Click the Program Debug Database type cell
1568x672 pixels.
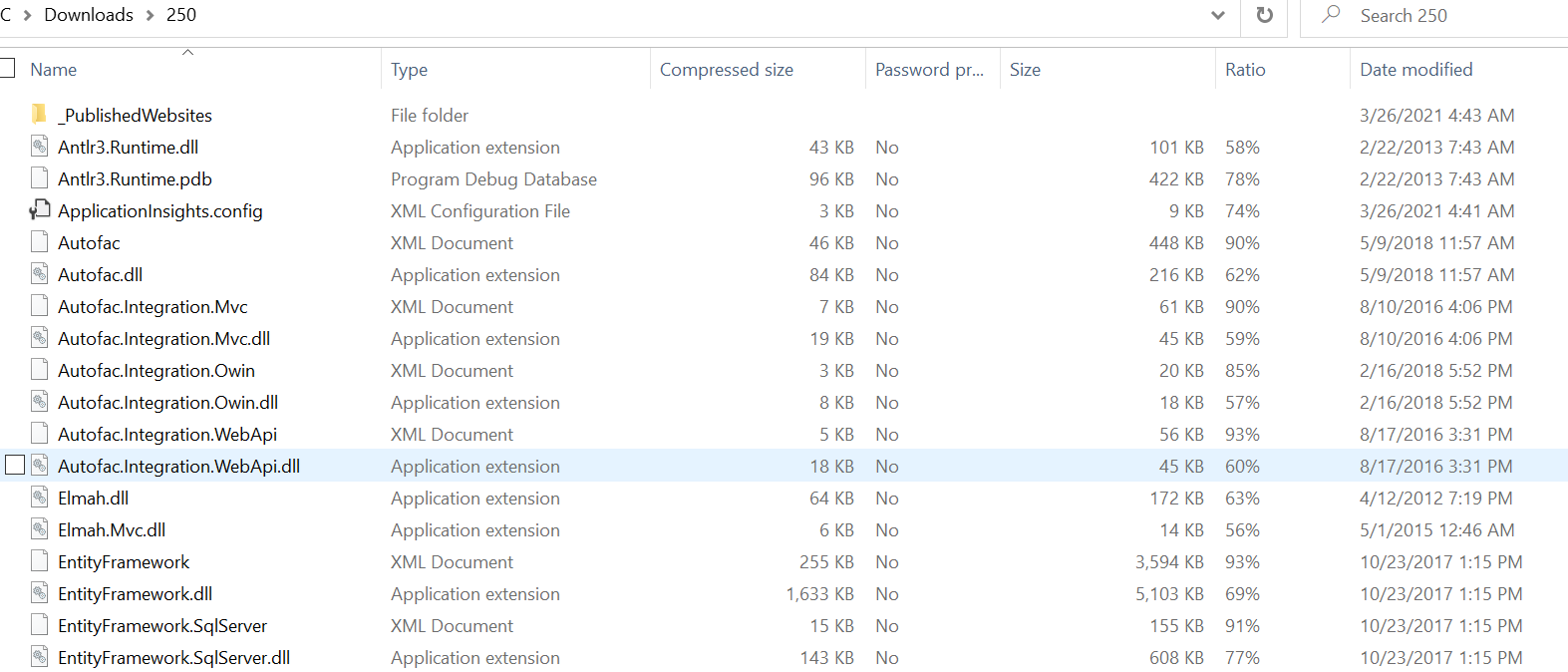coord(493,179)
